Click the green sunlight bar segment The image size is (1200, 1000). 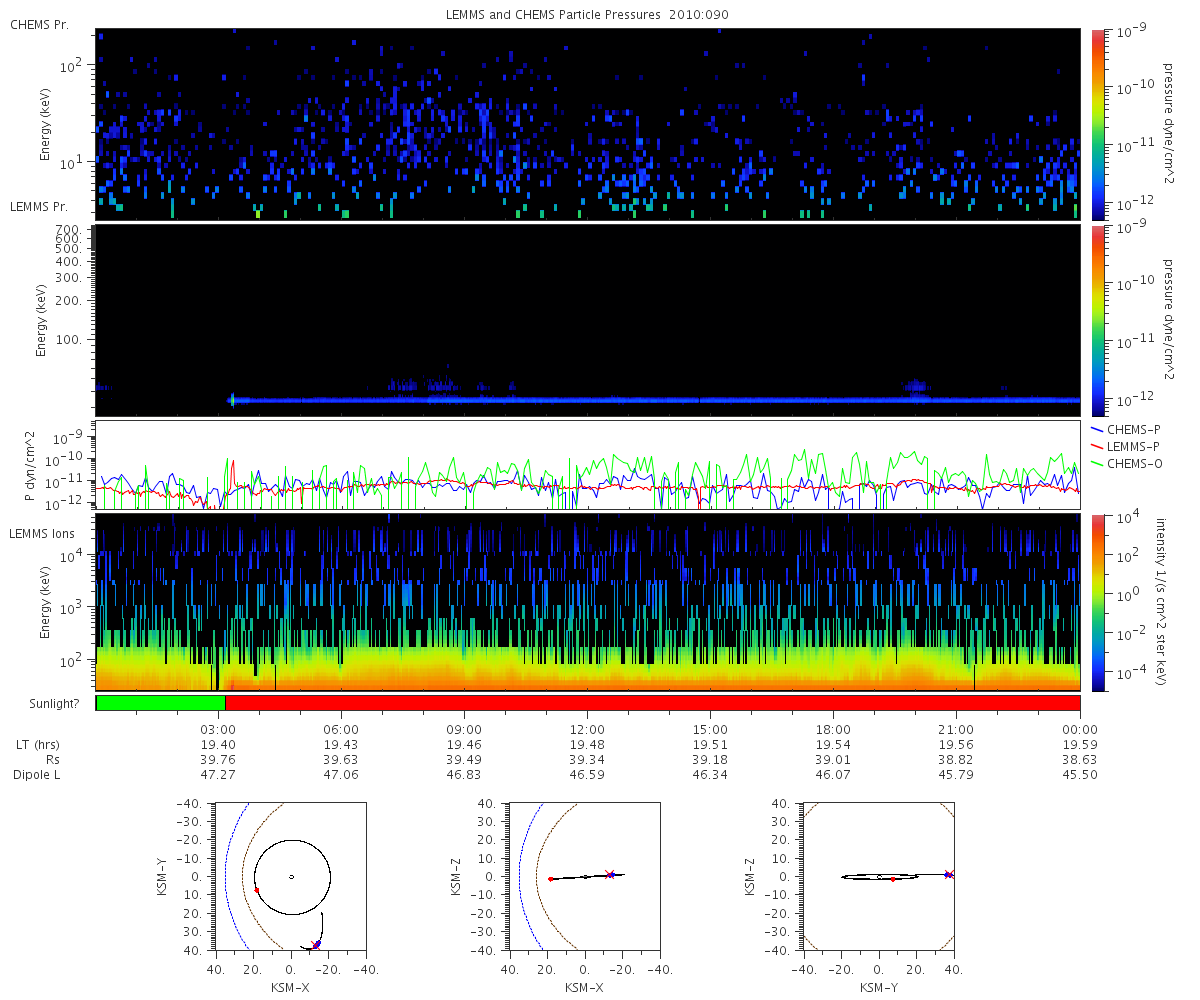(161, 703)
